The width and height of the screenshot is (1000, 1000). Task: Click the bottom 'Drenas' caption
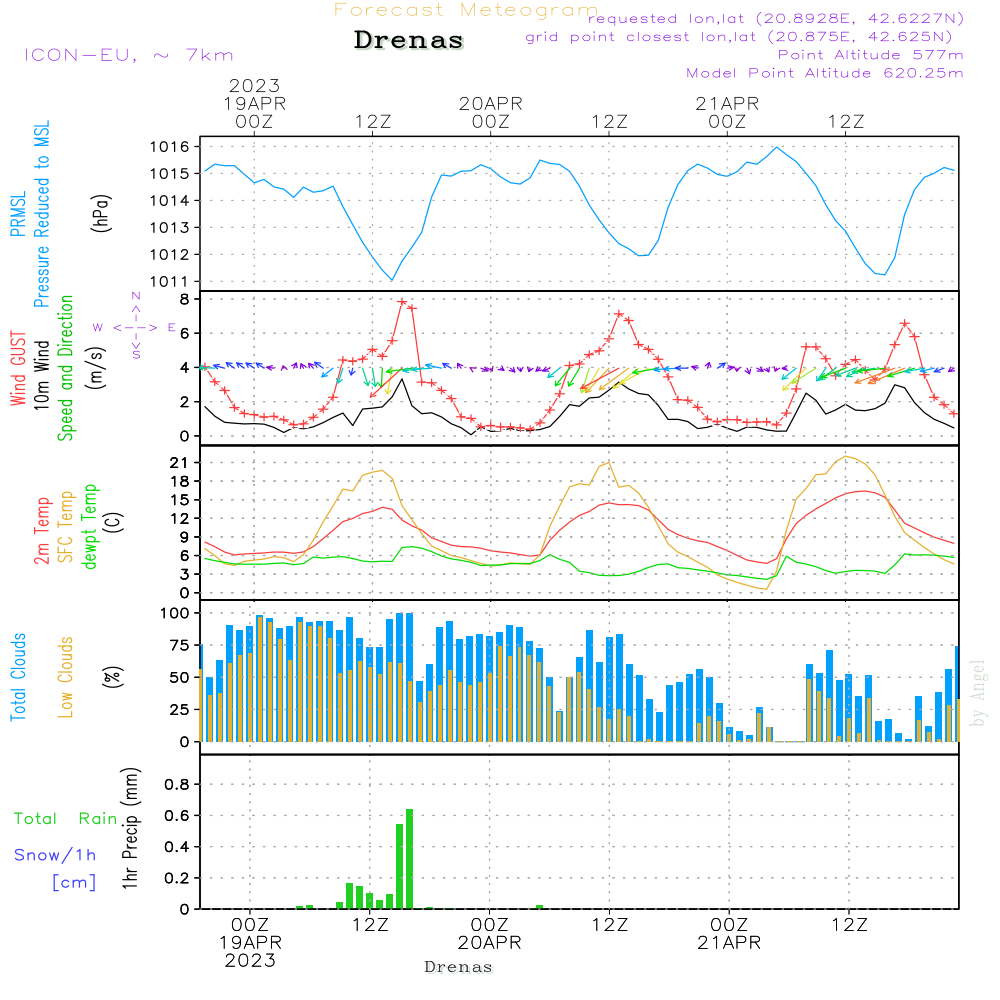459,967
